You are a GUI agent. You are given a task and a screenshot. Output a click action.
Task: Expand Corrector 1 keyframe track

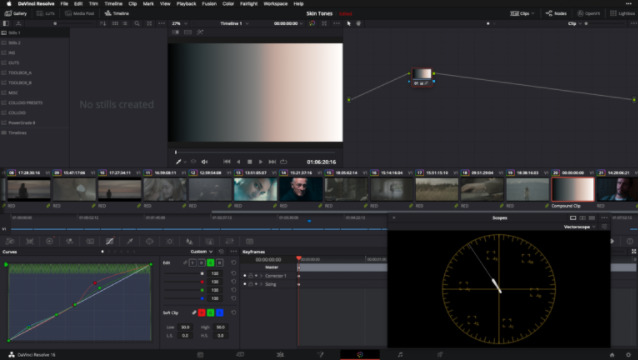click(261, 276)
